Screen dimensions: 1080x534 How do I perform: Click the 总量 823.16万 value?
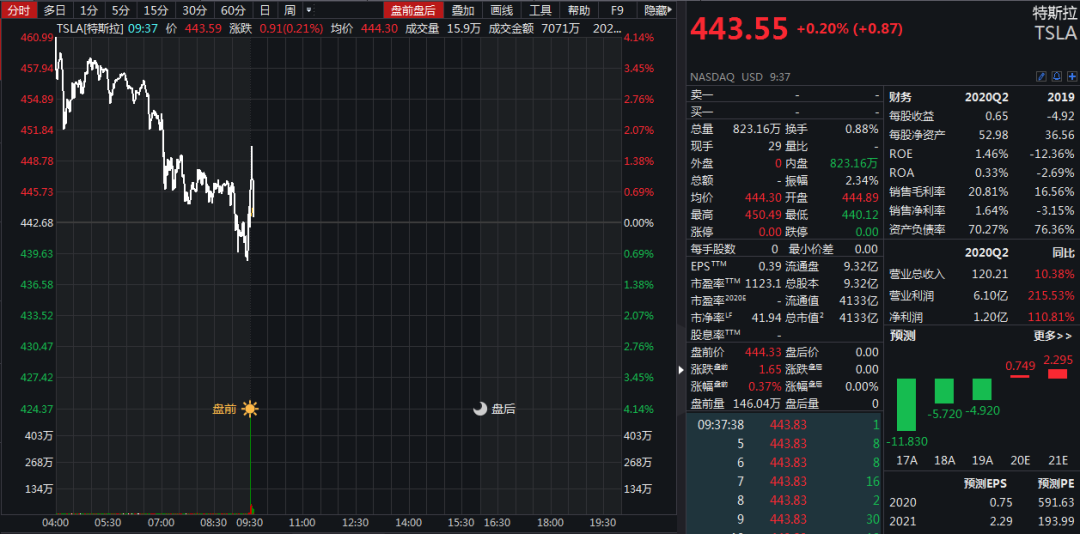[757, 129]
